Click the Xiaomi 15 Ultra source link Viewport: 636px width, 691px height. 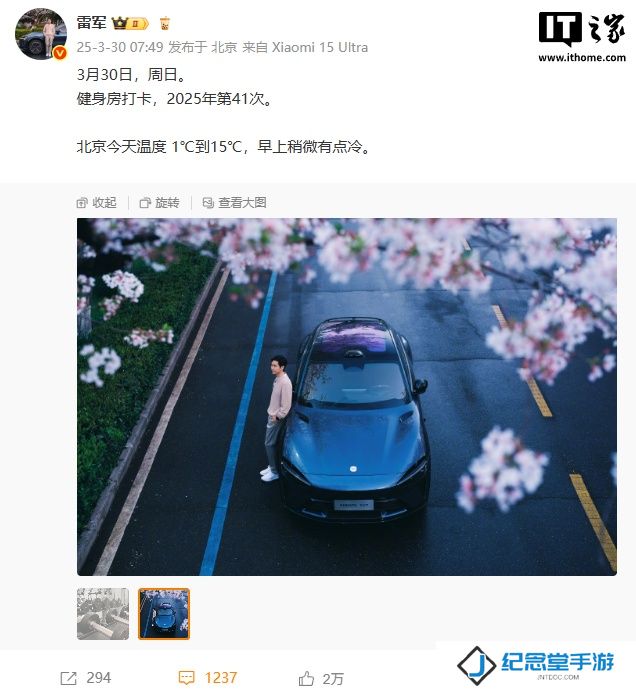pos(320,47)
